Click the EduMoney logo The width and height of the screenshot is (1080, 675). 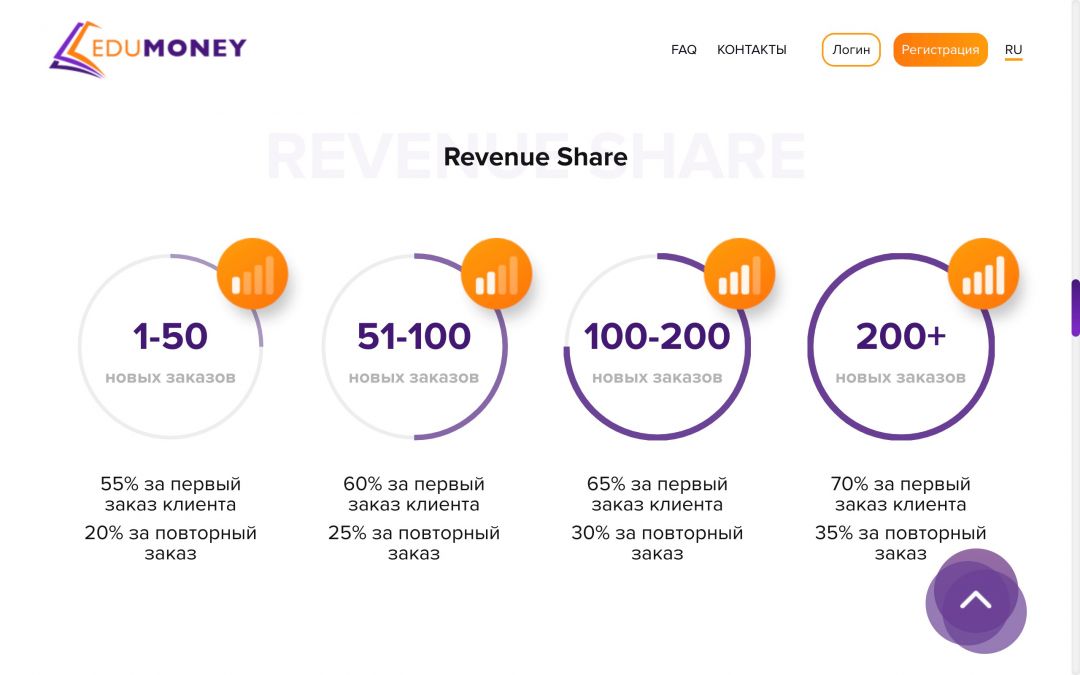(147, 49)
